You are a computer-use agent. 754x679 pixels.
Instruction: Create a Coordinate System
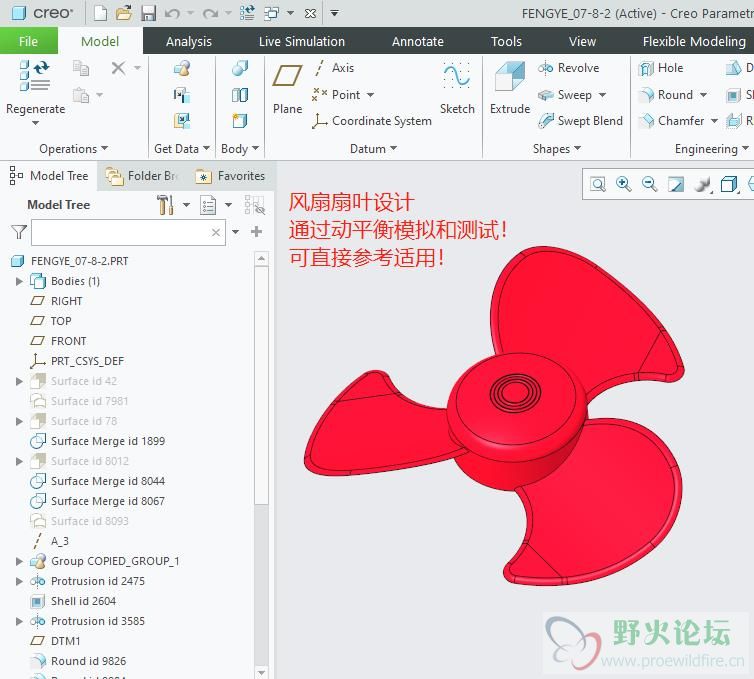[372, 121]
